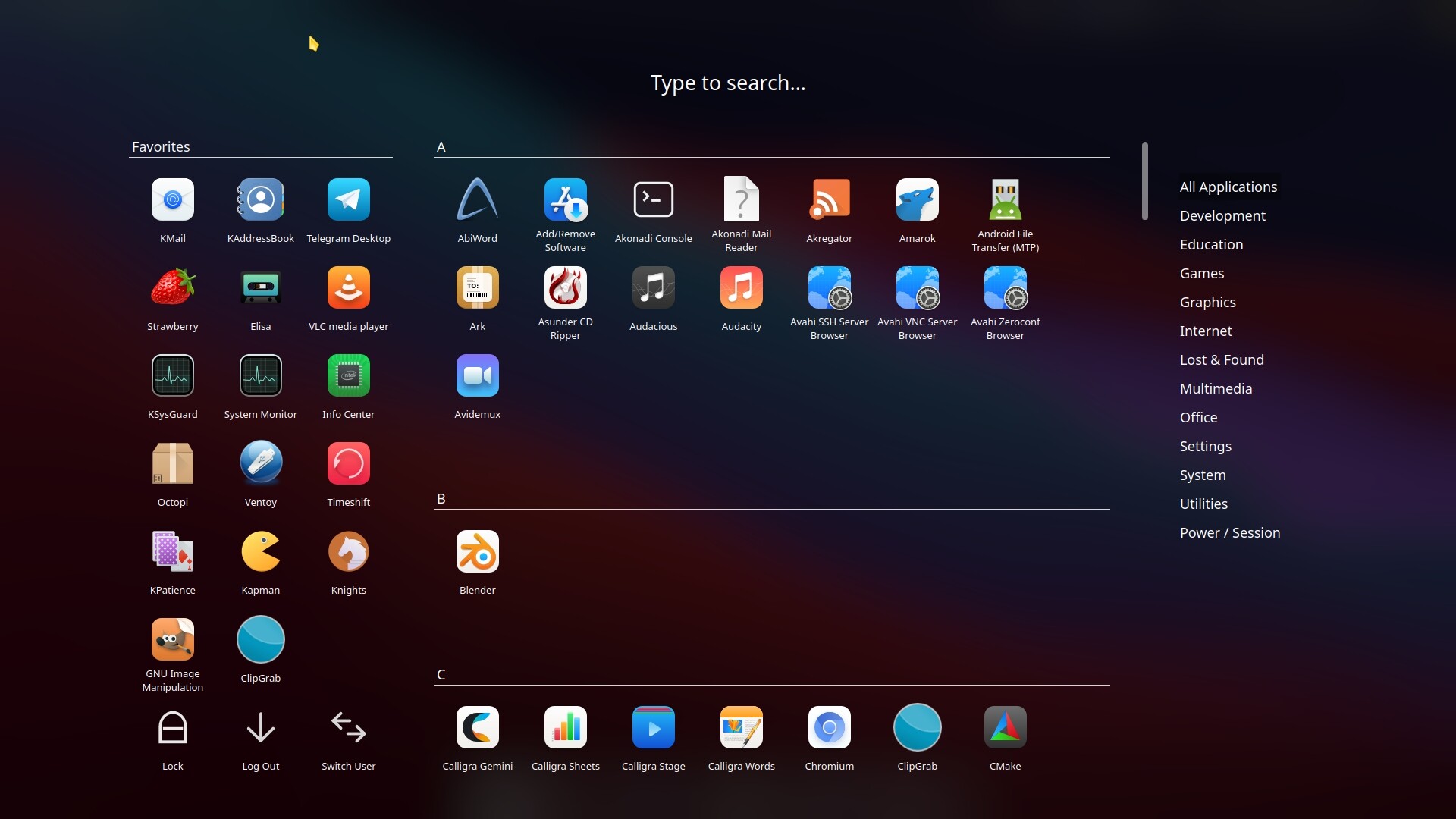Click the Switch User icon

[x=349, y=728]
